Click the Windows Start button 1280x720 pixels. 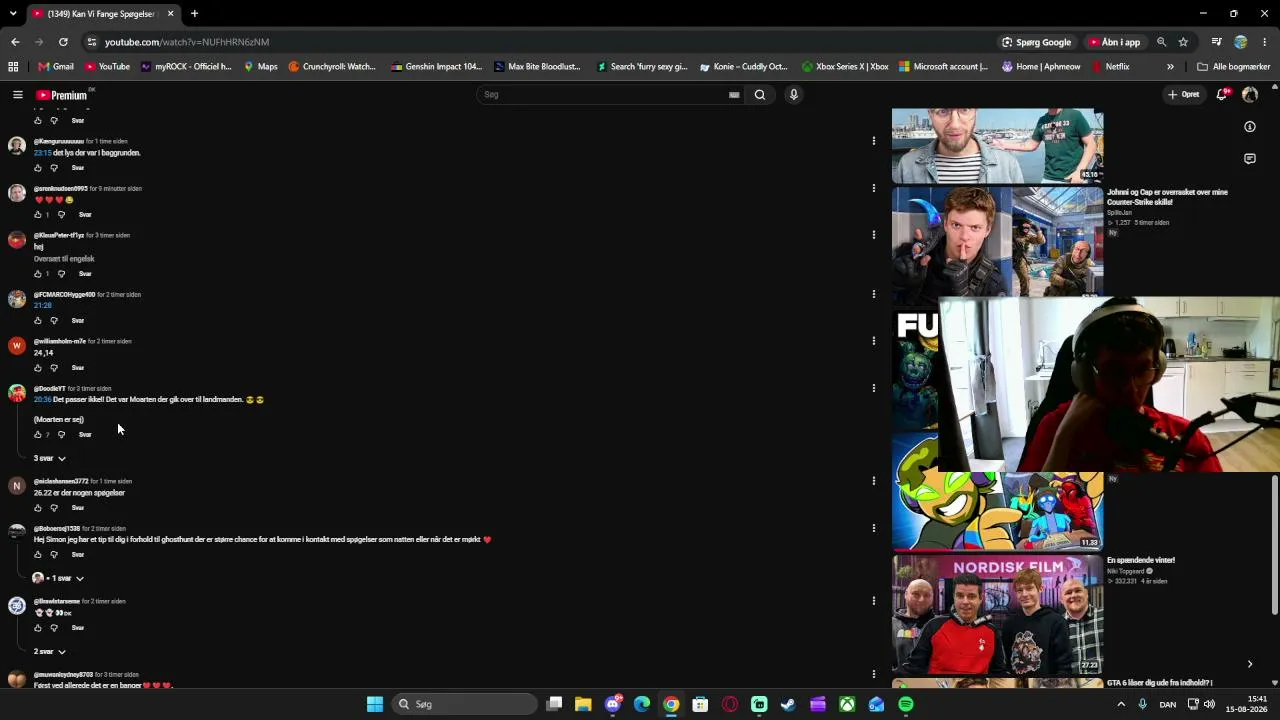[375, 704]
